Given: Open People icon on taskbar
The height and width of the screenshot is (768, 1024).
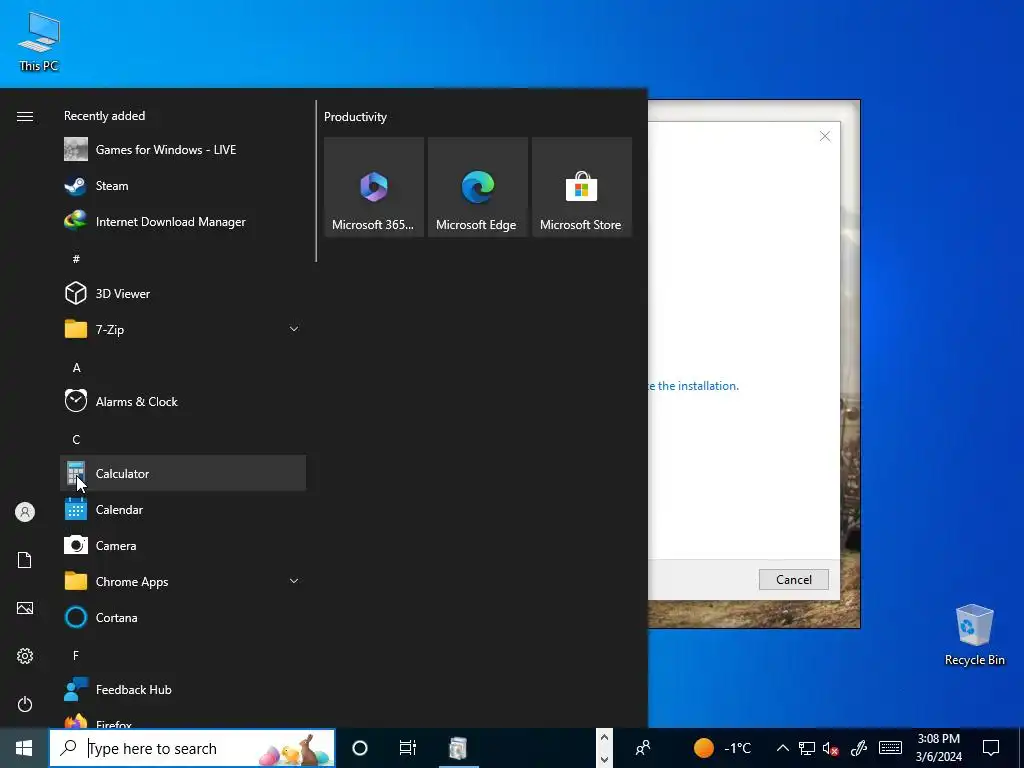Looking at the screenshot, I should click(x=643, y=748).
